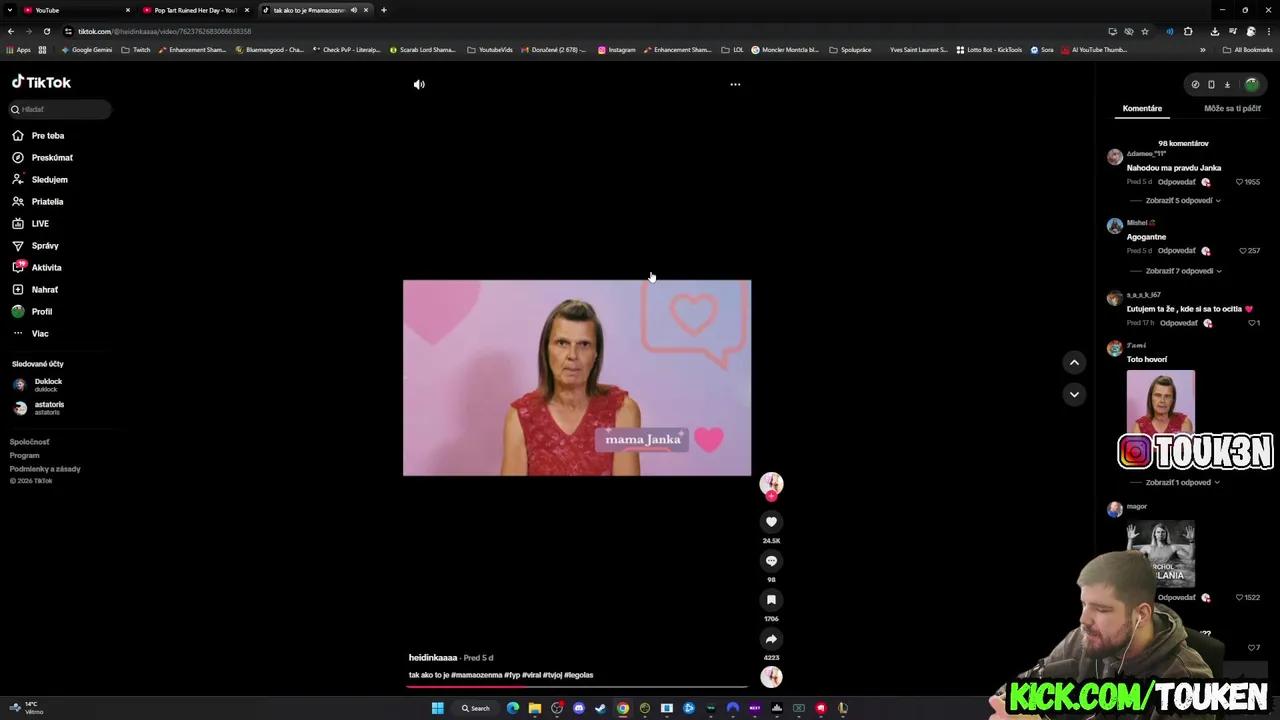
Task: Expand Zobraziť 7 odpovedí replies
Action: click(x=1183, y=271)
